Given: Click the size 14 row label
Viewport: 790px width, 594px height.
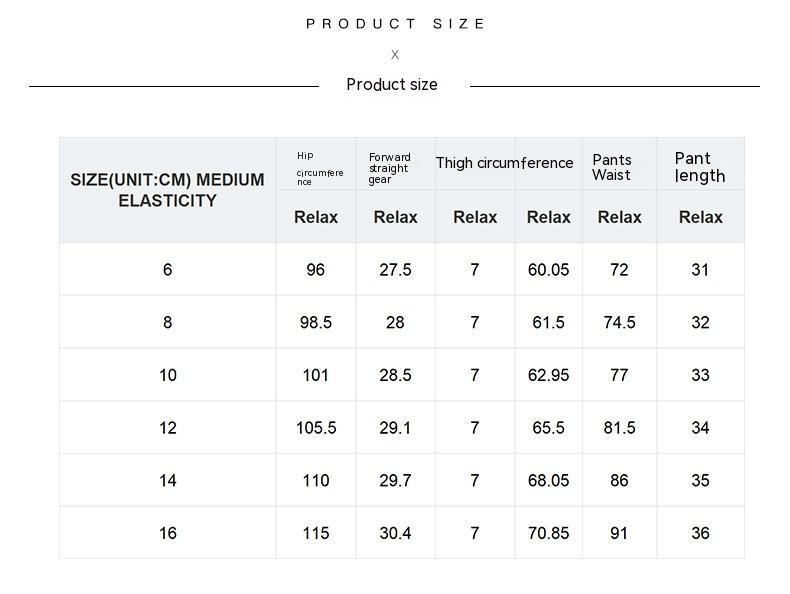Looking at the screenshot, I should pyautogui.click(x=167, y=481).
